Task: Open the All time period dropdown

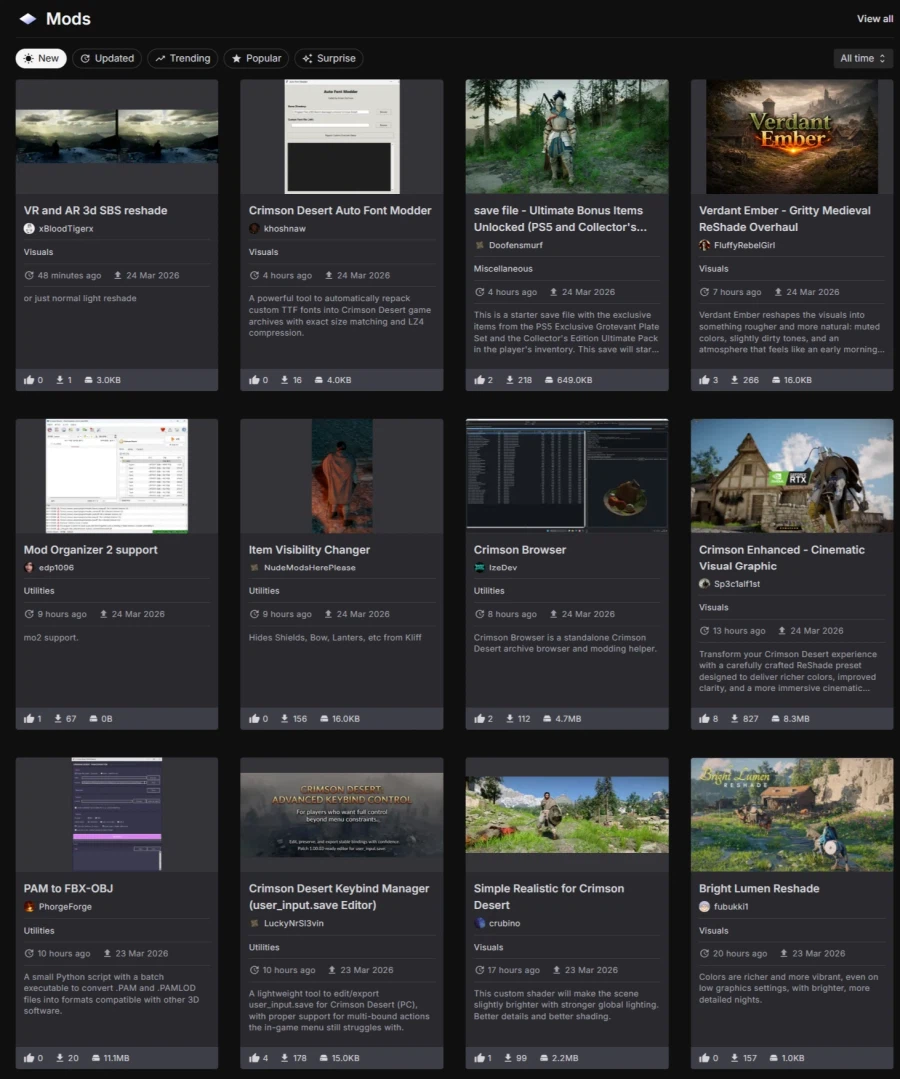Action: point(863,59)
